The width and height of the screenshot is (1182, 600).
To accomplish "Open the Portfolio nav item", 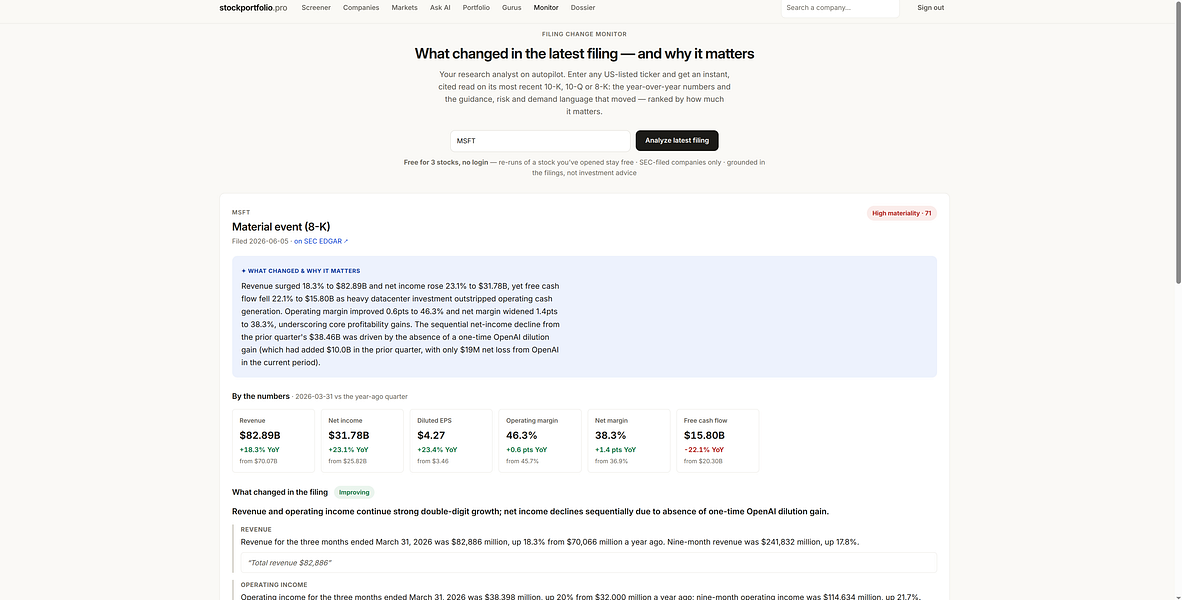I will [476, 8].
